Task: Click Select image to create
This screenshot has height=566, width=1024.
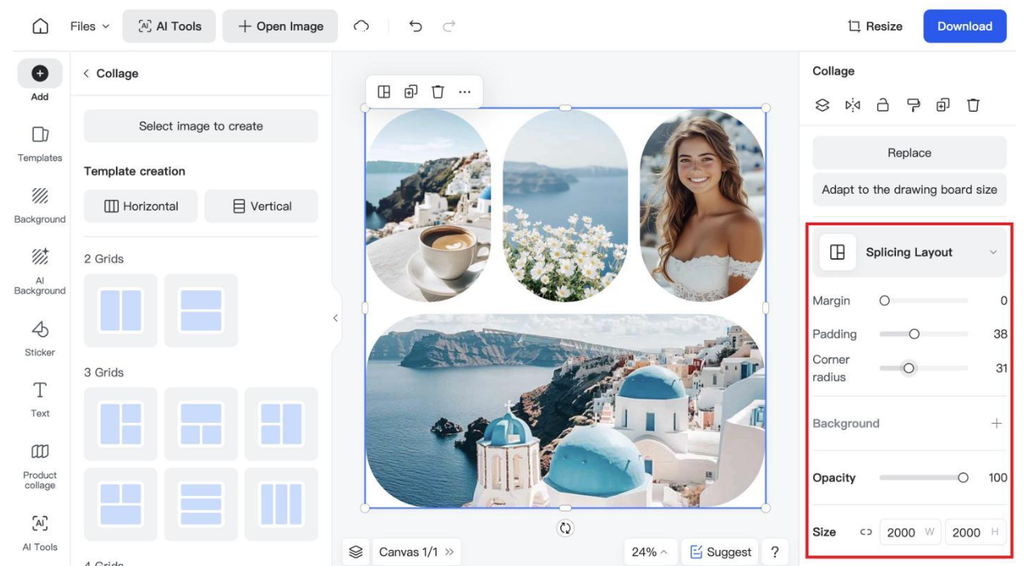Action: point(200,126)
